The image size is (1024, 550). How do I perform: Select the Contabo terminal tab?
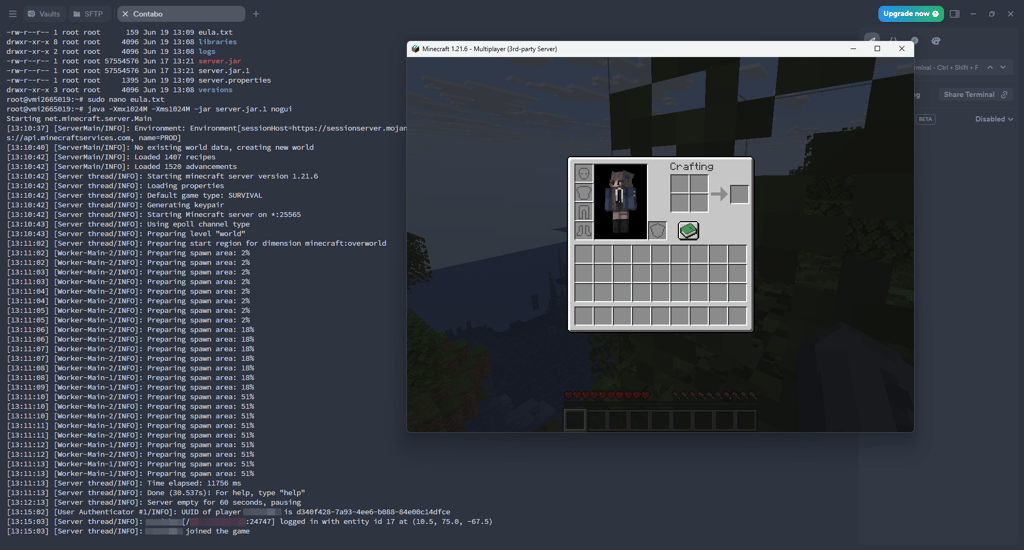tap(182, 14)
